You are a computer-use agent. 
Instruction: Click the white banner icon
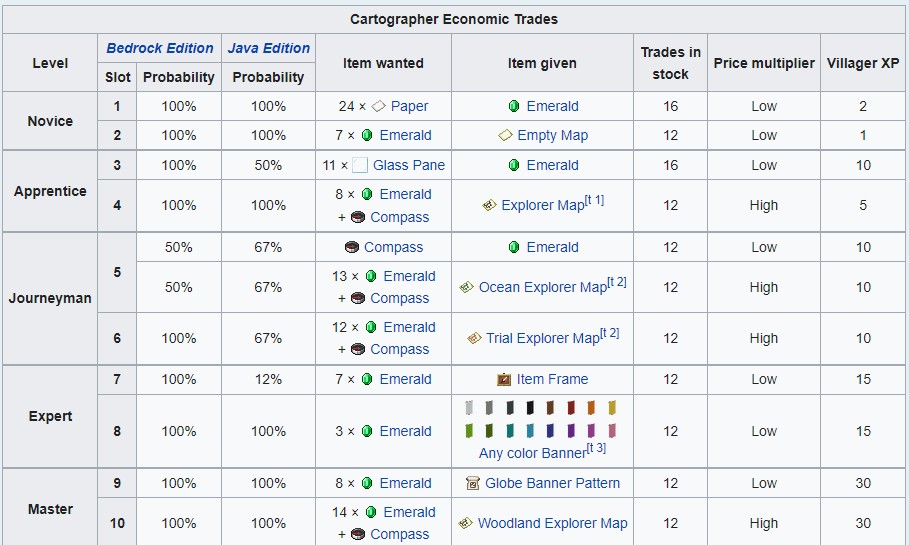(x=469, y=408)
